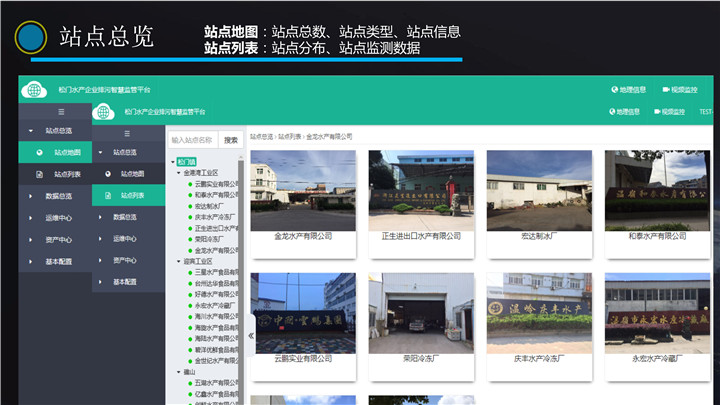Open the 庆丰水产冷冻厂 photo card
This screenshot has width=720, height=405.
[x=539, y=327]
